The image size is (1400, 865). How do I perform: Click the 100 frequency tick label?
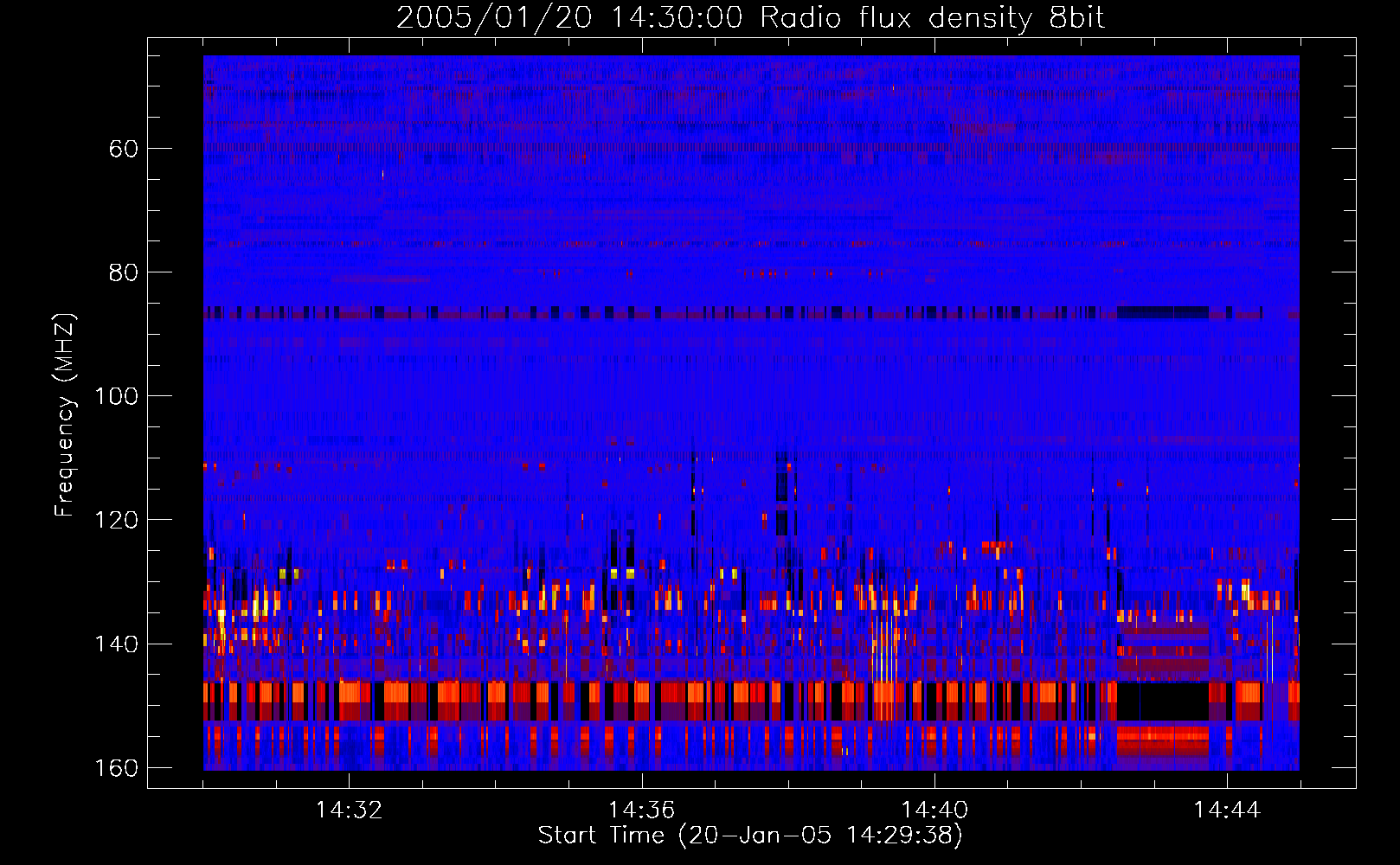pyautogui.click(x=115, y=396)
